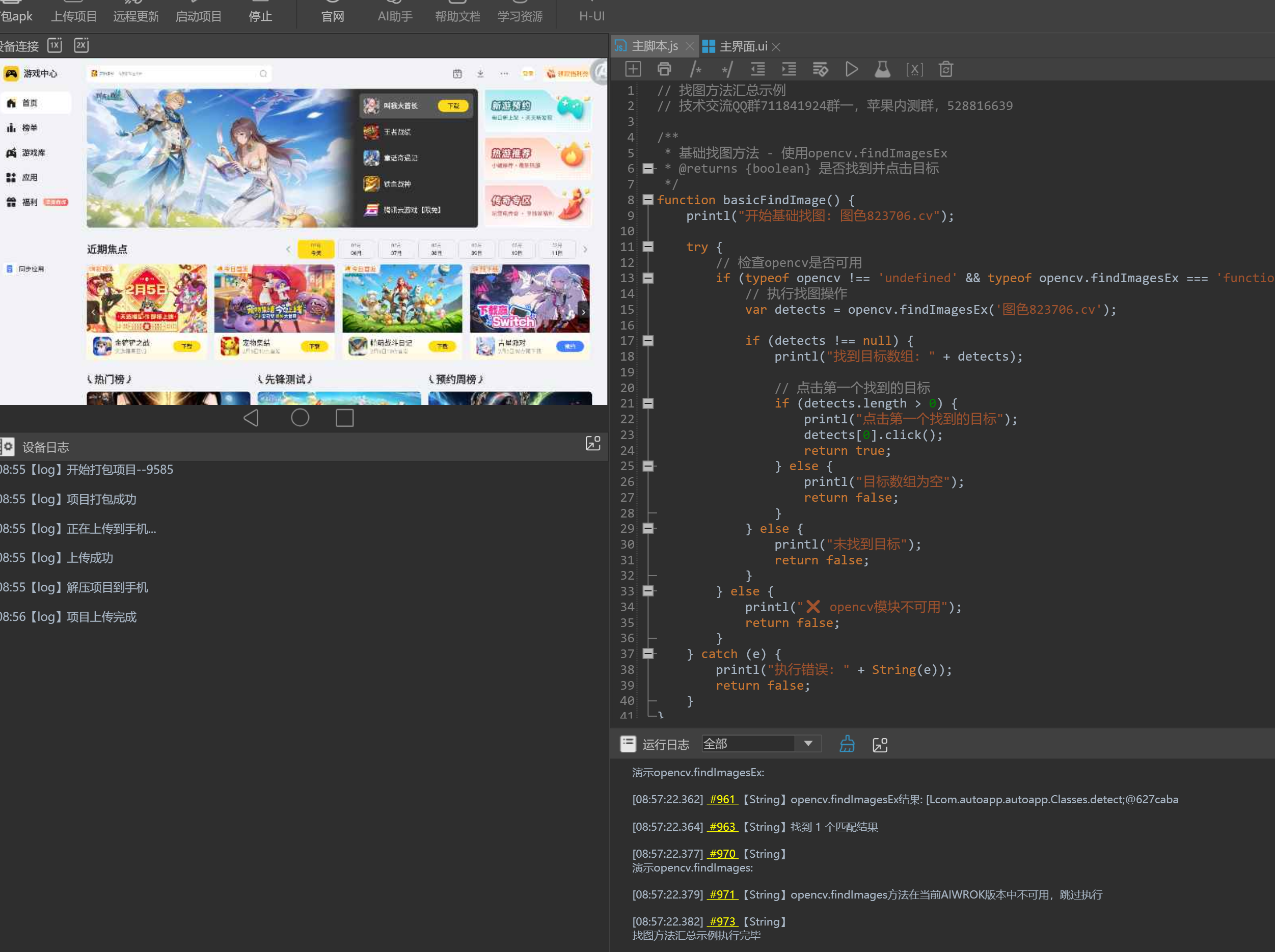Click the flask test icon in editor toolbar
This screenshot has width=1275, height=952.
883,69
